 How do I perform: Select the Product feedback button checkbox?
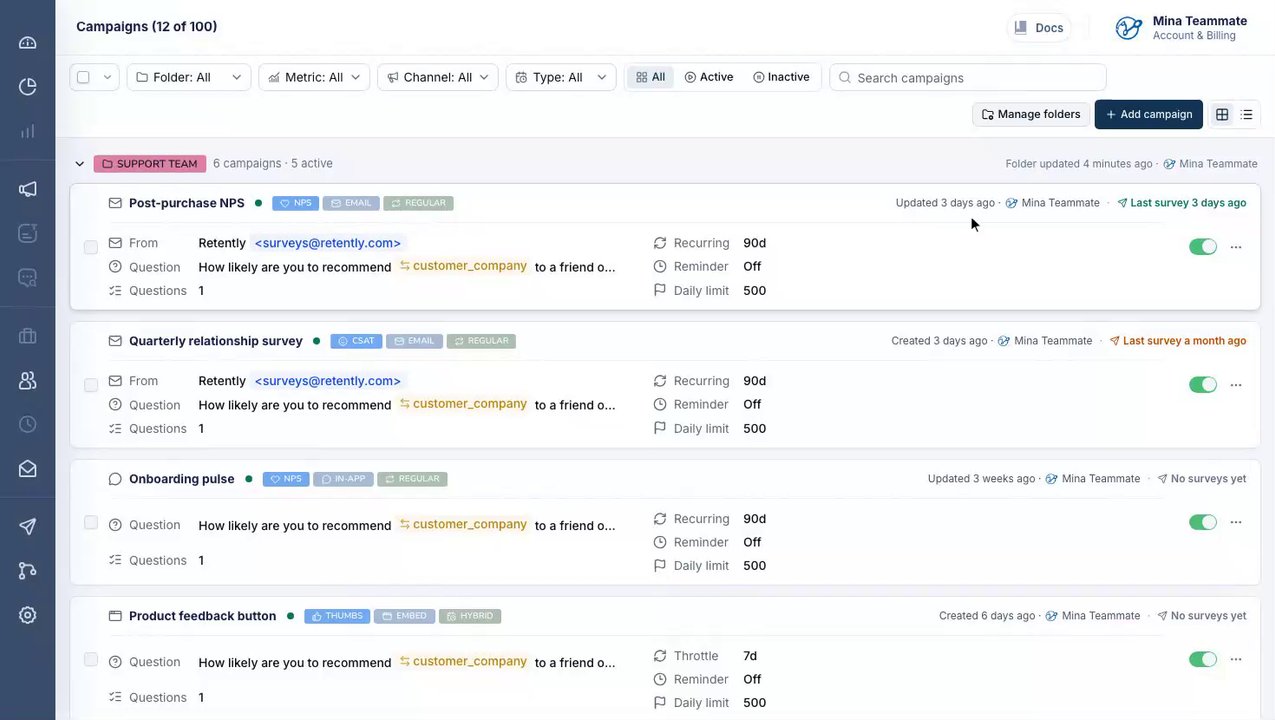click(x=91, y=659)
